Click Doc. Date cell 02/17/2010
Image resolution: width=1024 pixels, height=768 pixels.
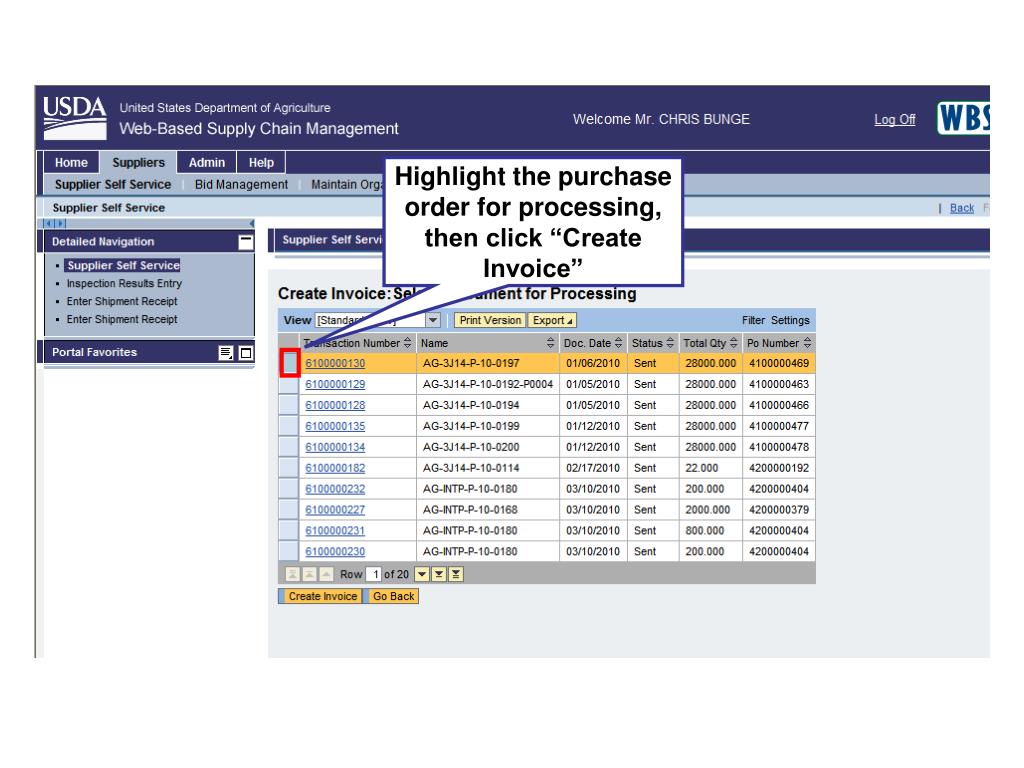(592, 468)
